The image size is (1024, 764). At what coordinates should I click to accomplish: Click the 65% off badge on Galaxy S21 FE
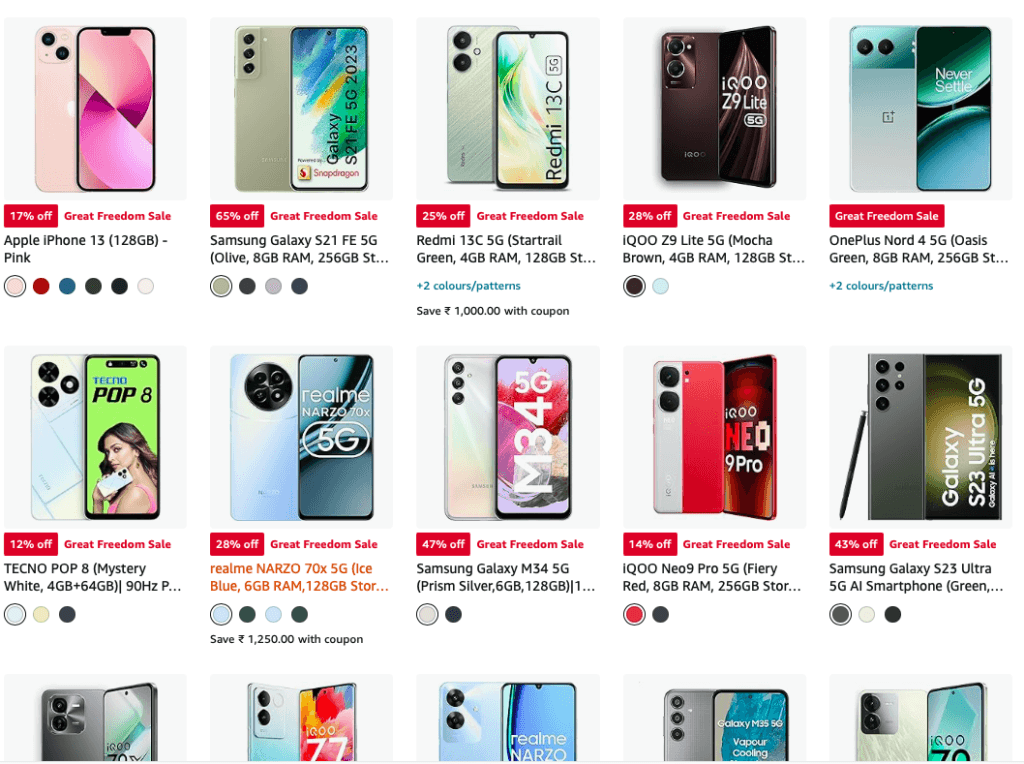pos(237,216)
